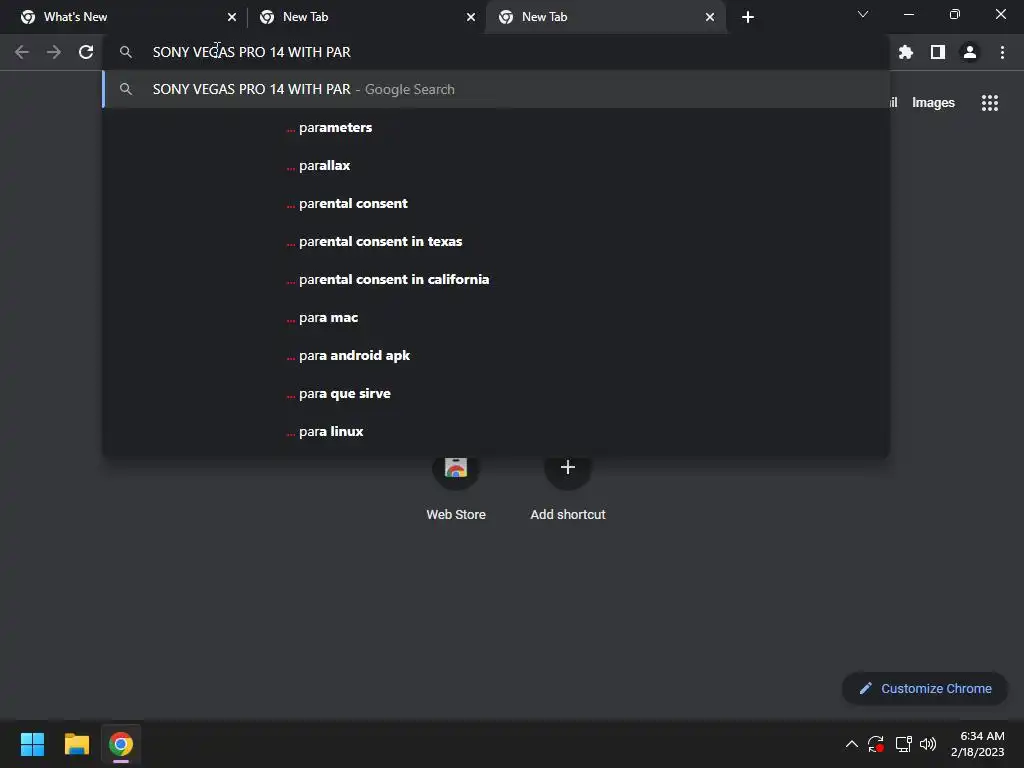Click into the address bar text
This screenshot has width=1024, height=768.
pyautogui.click(x=251, y=52)
